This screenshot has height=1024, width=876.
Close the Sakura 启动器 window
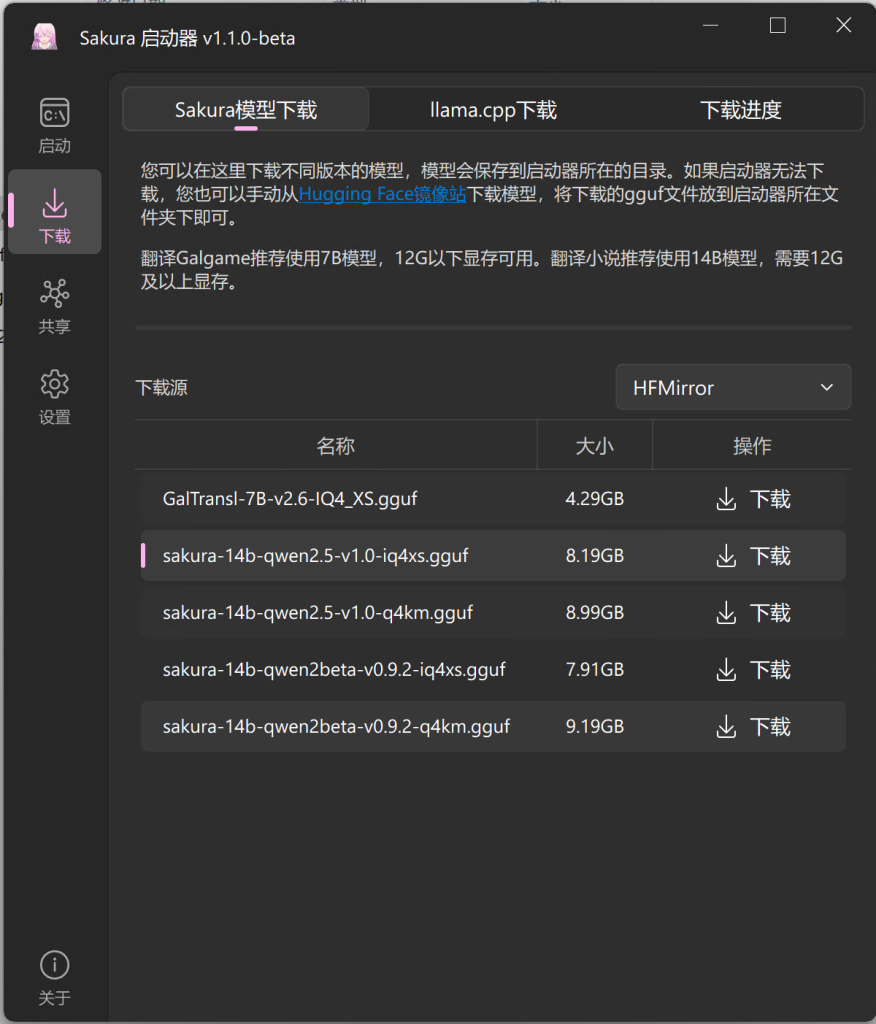point(843,25)
